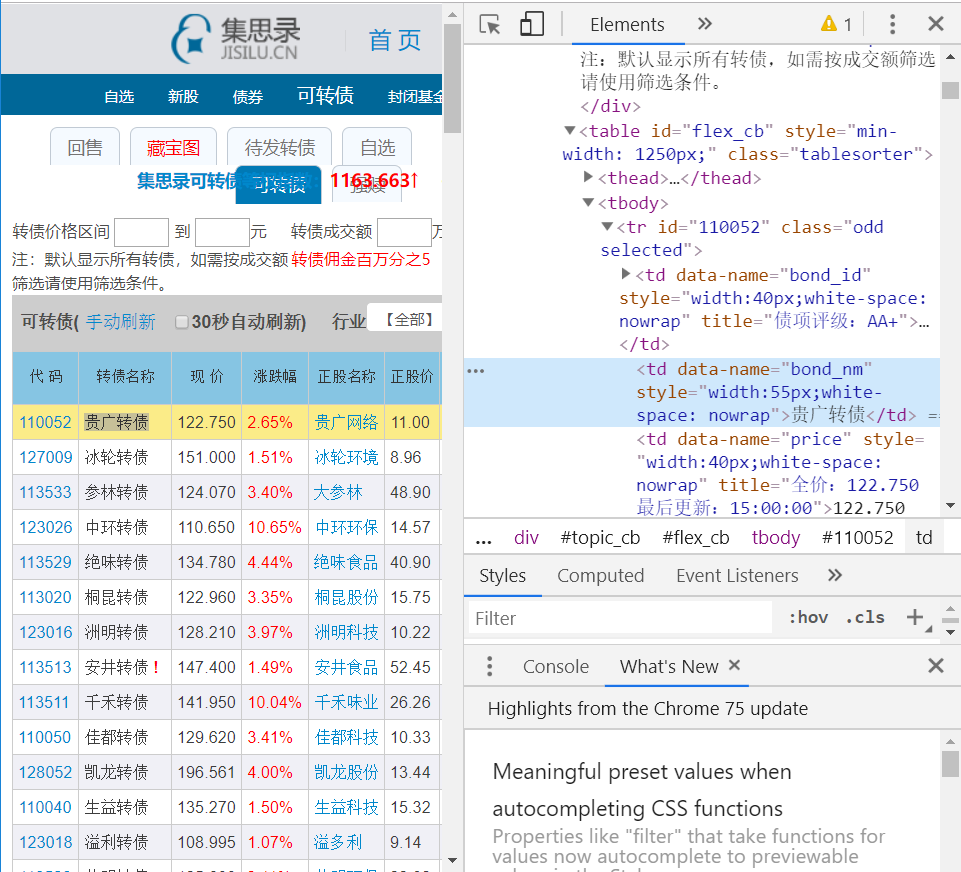Select #110052 in the breadcrumb

(x=857, y=538)
